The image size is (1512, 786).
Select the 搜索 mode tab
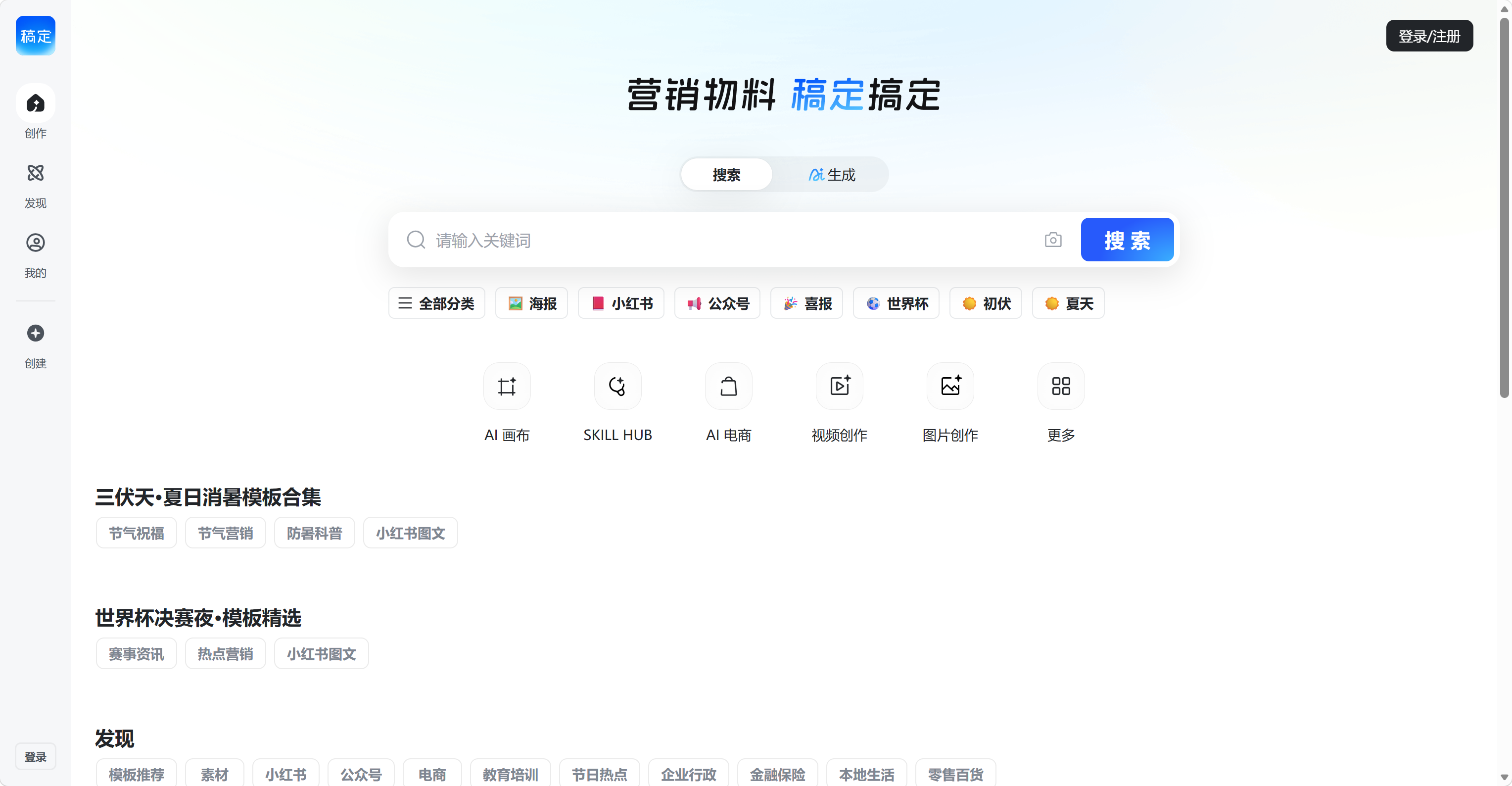click(727, 174)
